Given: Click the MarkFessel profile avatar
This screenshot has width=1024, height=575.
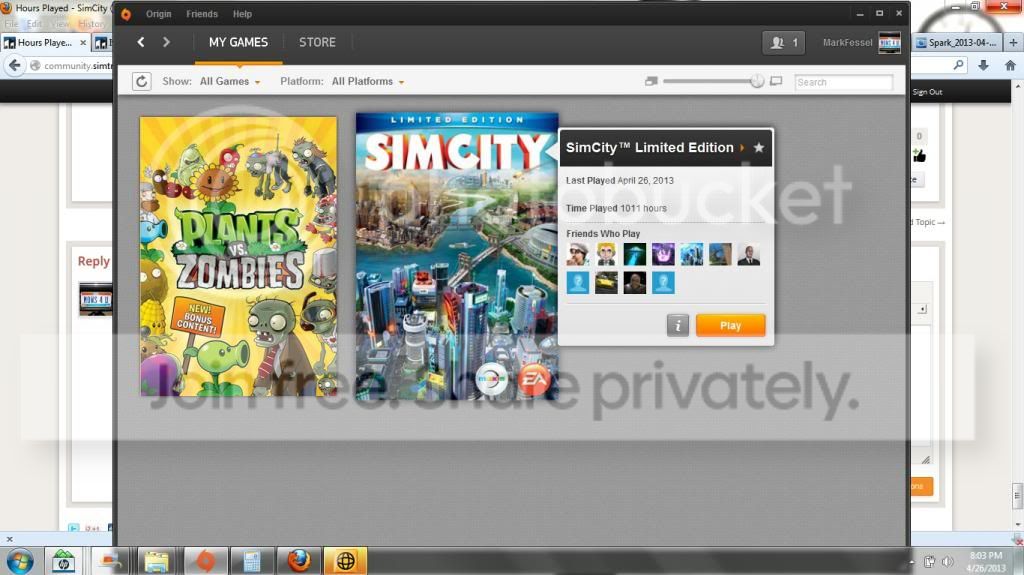Looking at the screenshot, I should point(889,42).
